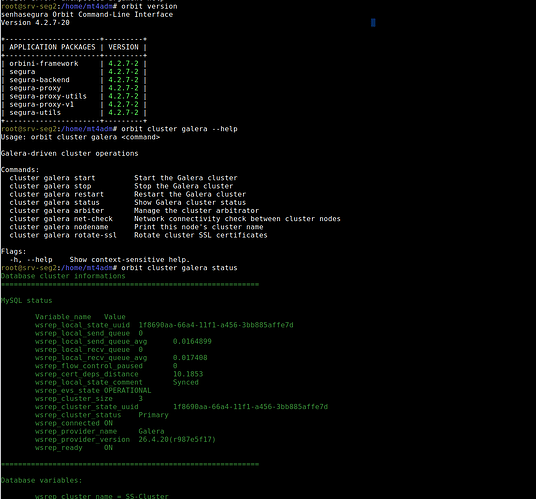Click the 'Variable_name' column label
Screen dimensions: 536x499
(63, 317)
